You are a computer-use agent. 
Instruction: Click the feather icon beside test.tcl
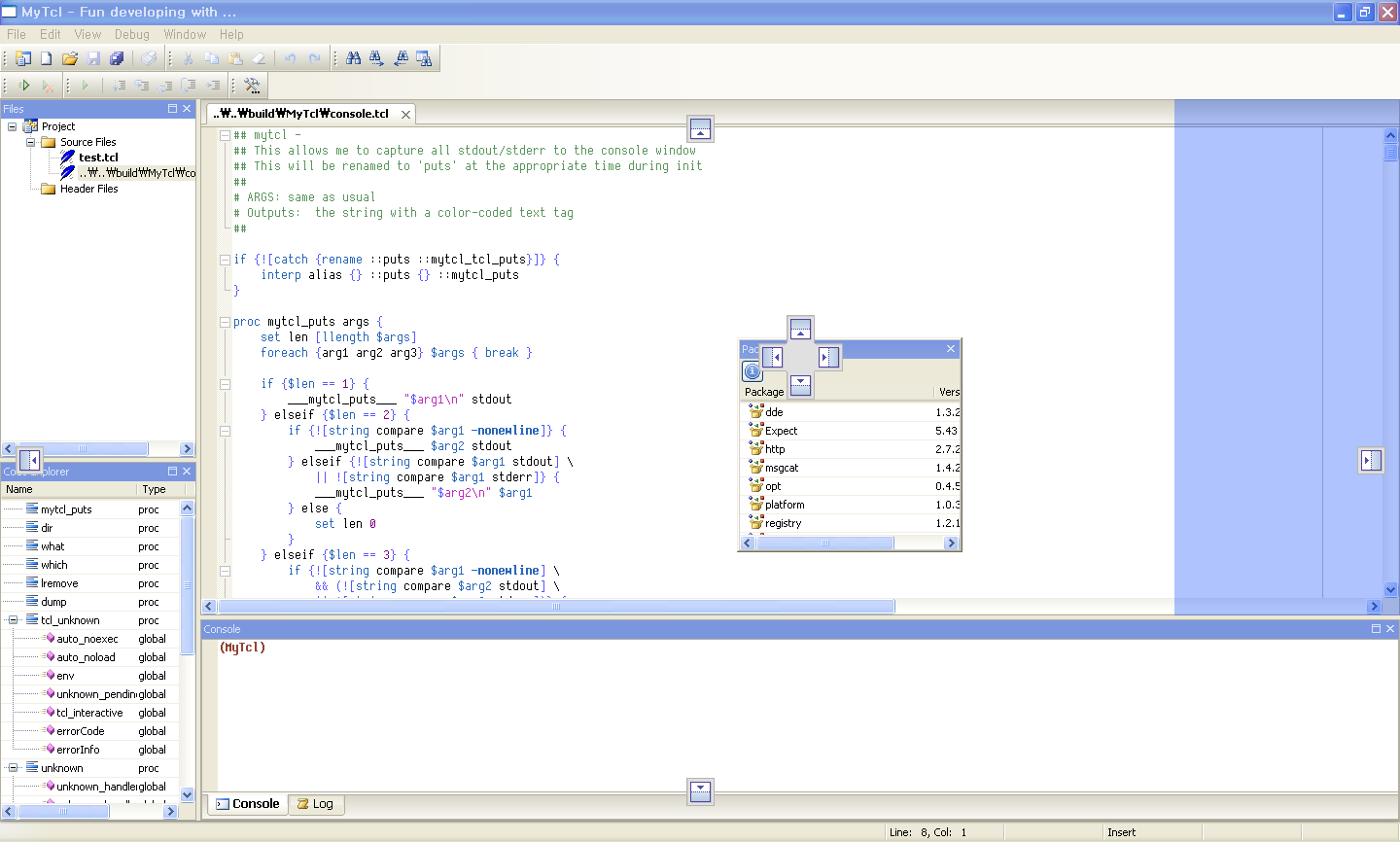pos(68,157)
